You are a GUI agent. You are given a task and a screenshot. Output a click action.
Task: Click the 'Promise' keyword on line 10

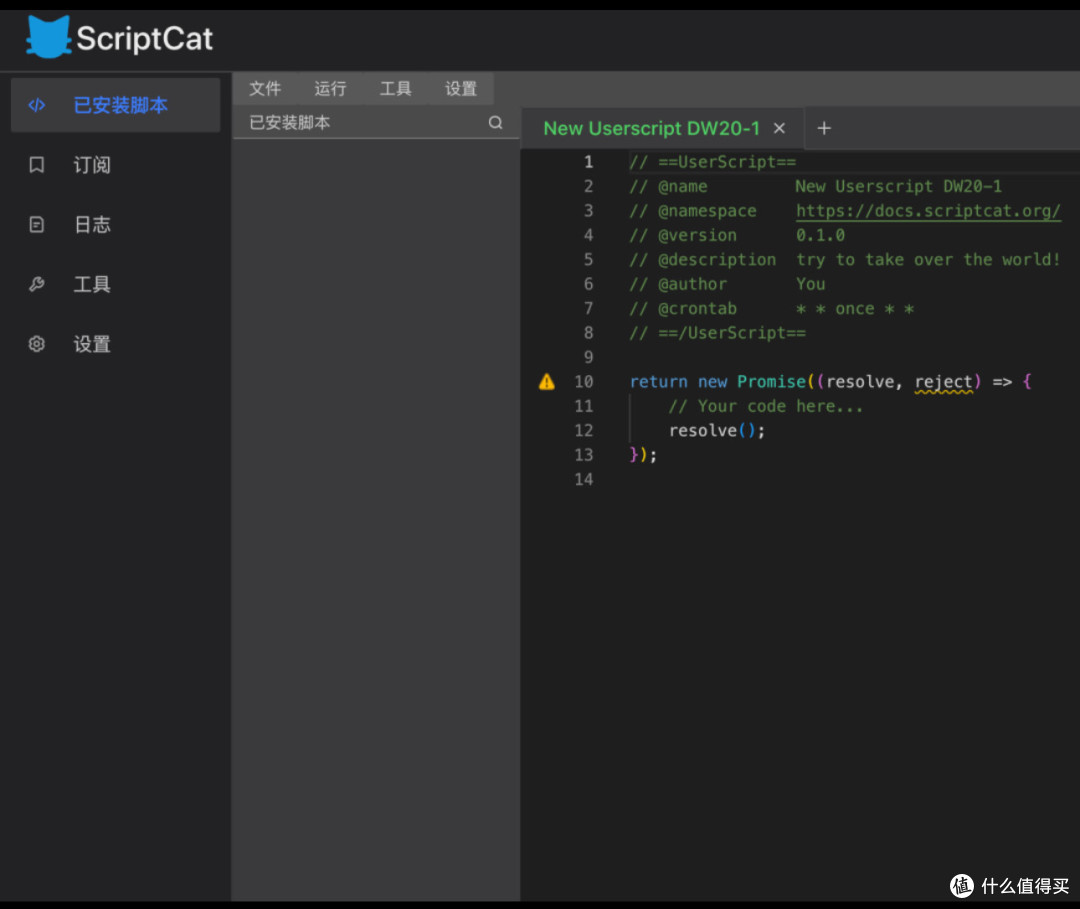[x=771, y=382]
